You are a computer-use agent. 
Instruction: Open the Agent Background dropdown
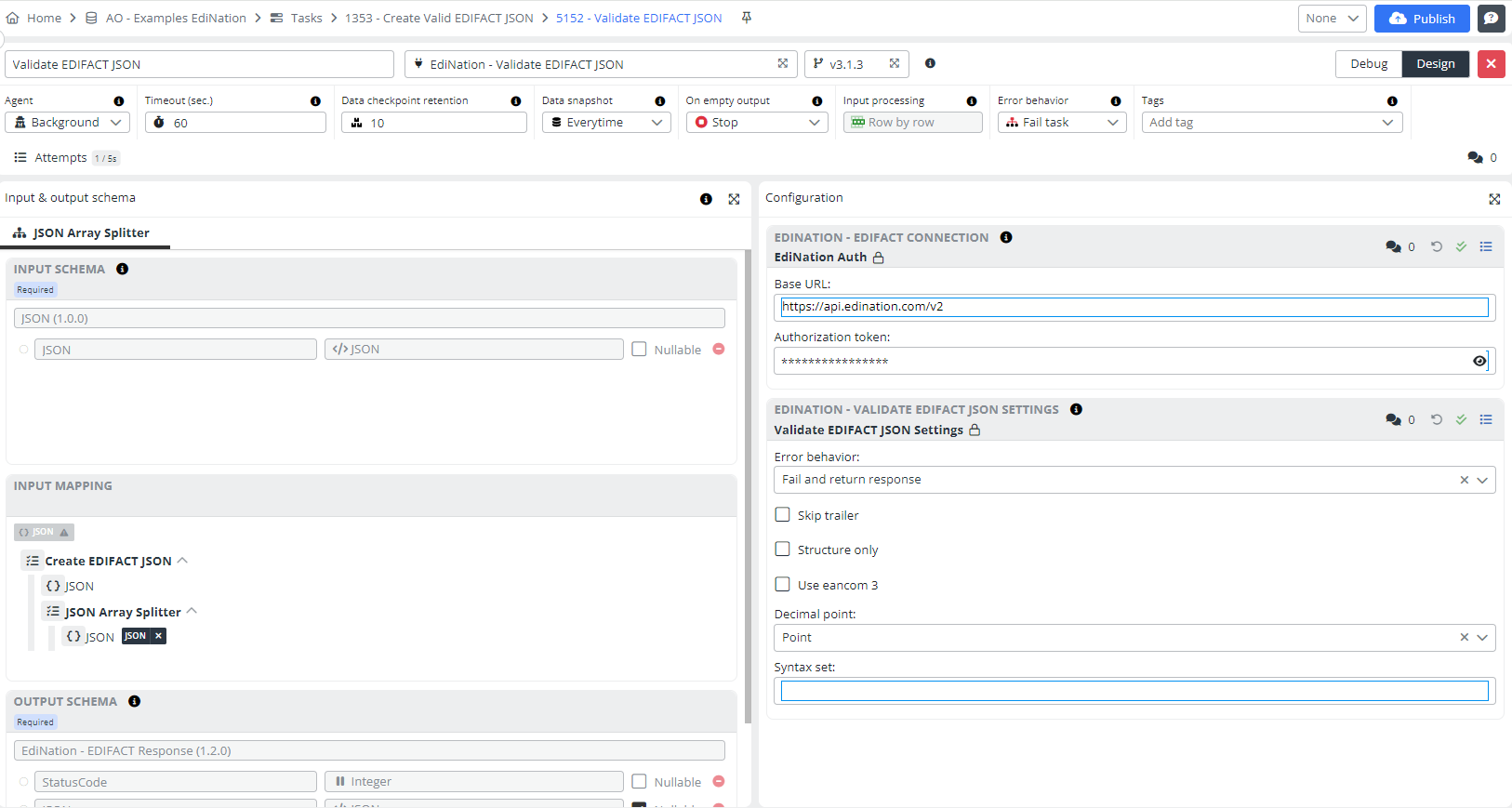click(67, 123)
